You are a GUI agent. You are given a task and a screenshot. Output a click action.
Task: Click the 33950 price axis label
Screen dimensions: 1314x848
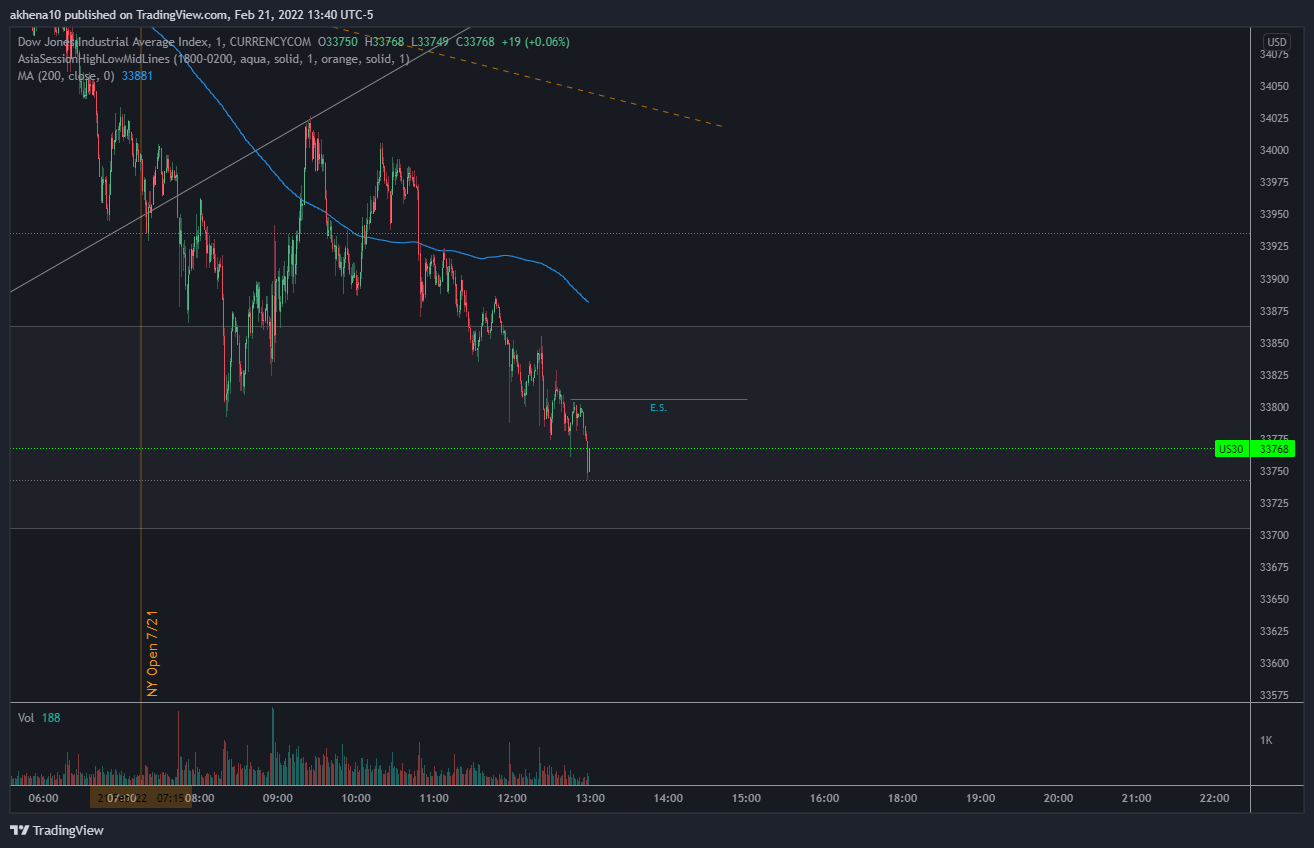click(1273, 214)
